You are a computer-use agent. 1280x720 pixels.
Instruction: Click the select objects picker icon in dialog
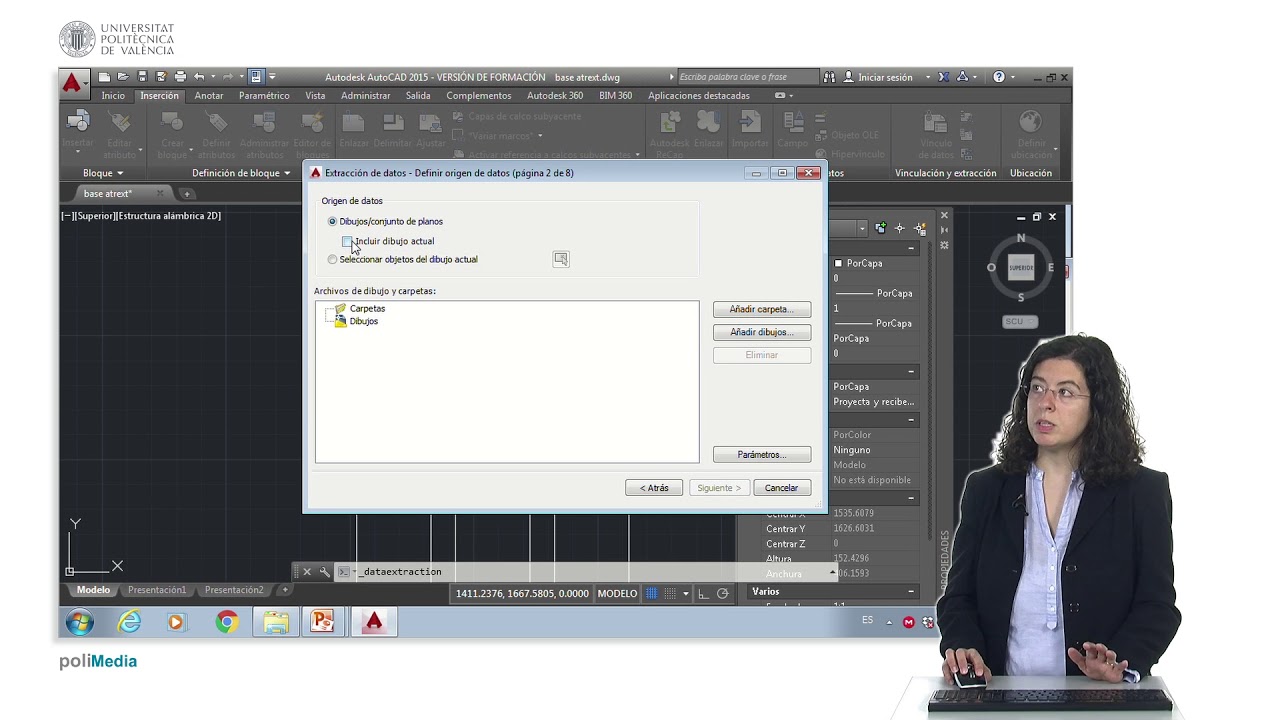561,259
